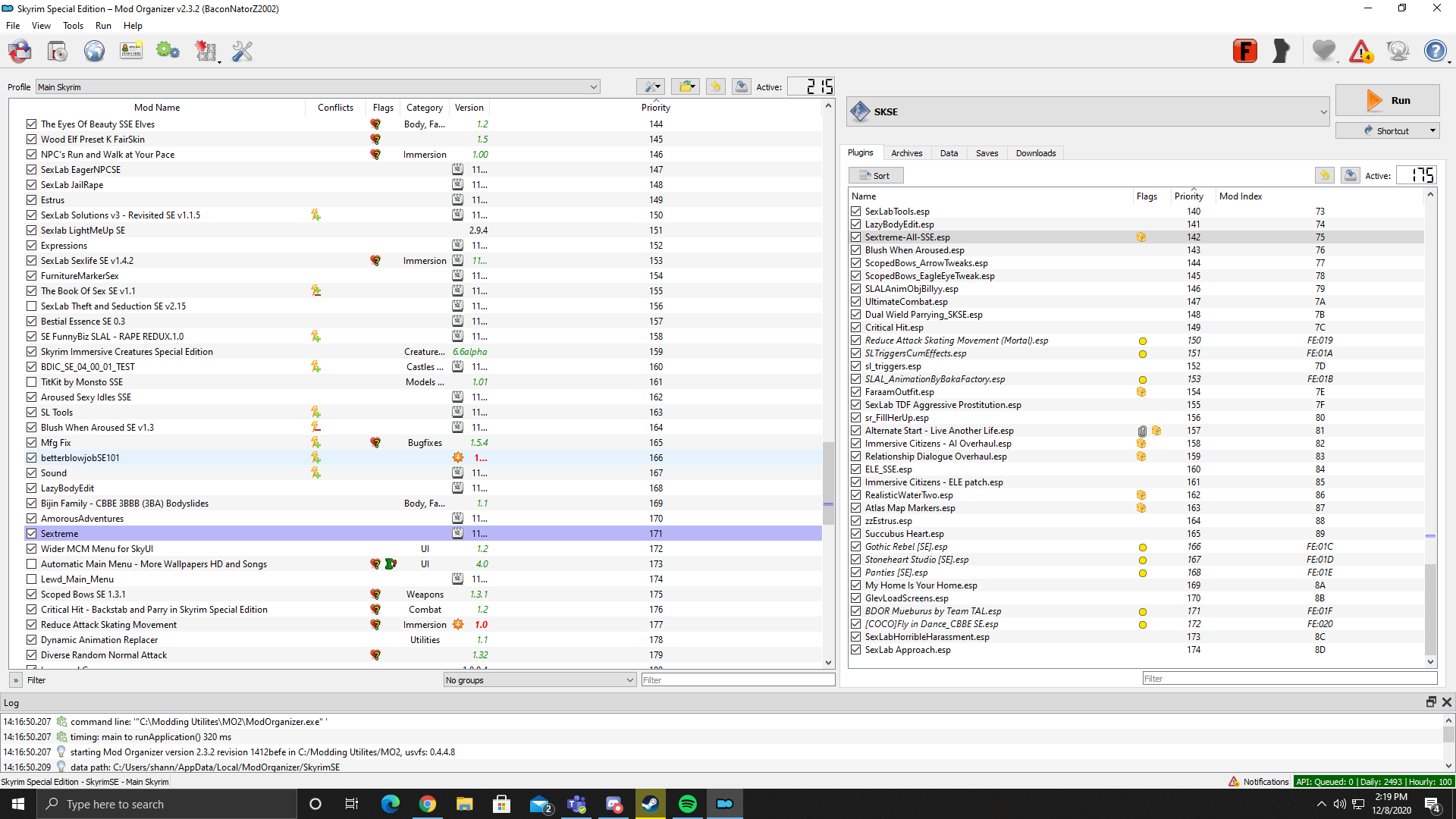1456x819 pixels.
Task: Click the Run button
Action: point(1387,100)
